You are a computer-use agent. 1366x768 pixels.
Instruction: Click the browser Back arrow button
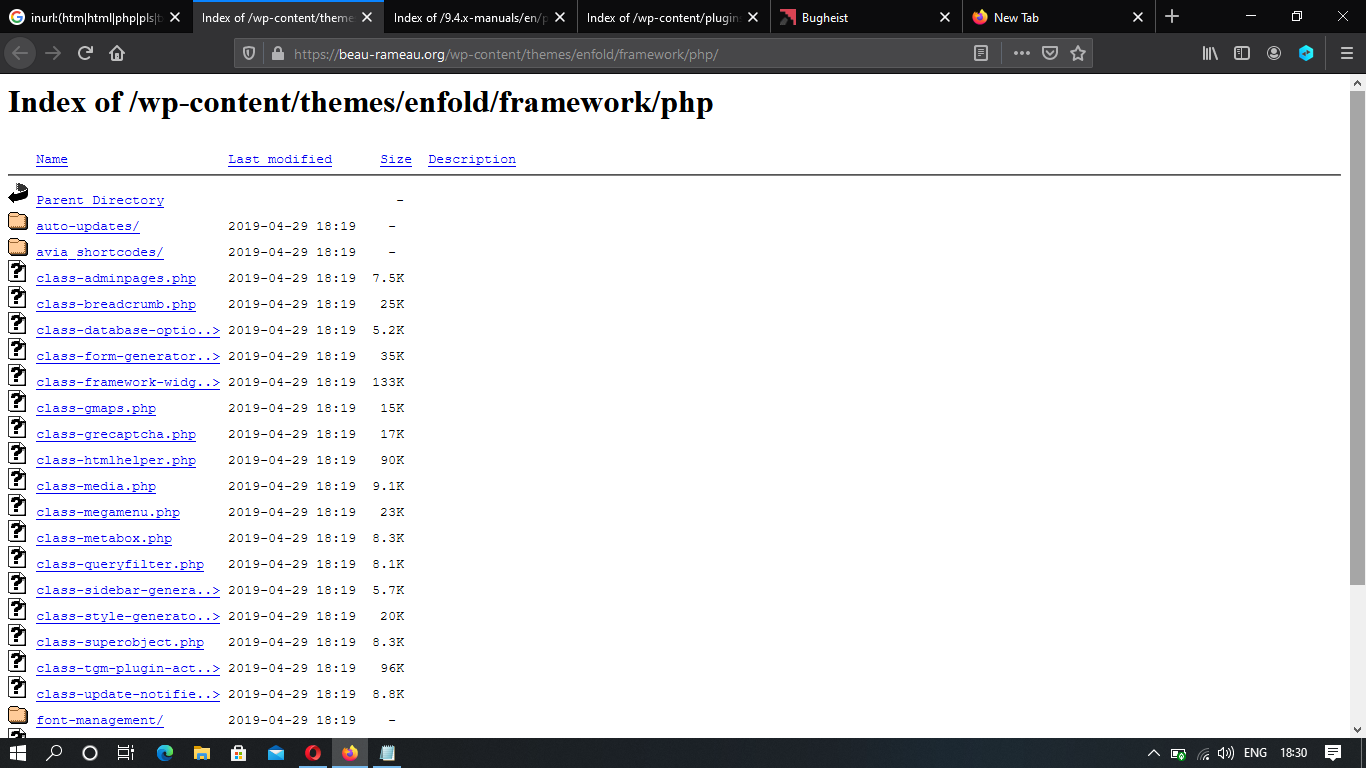pos(21,54)
